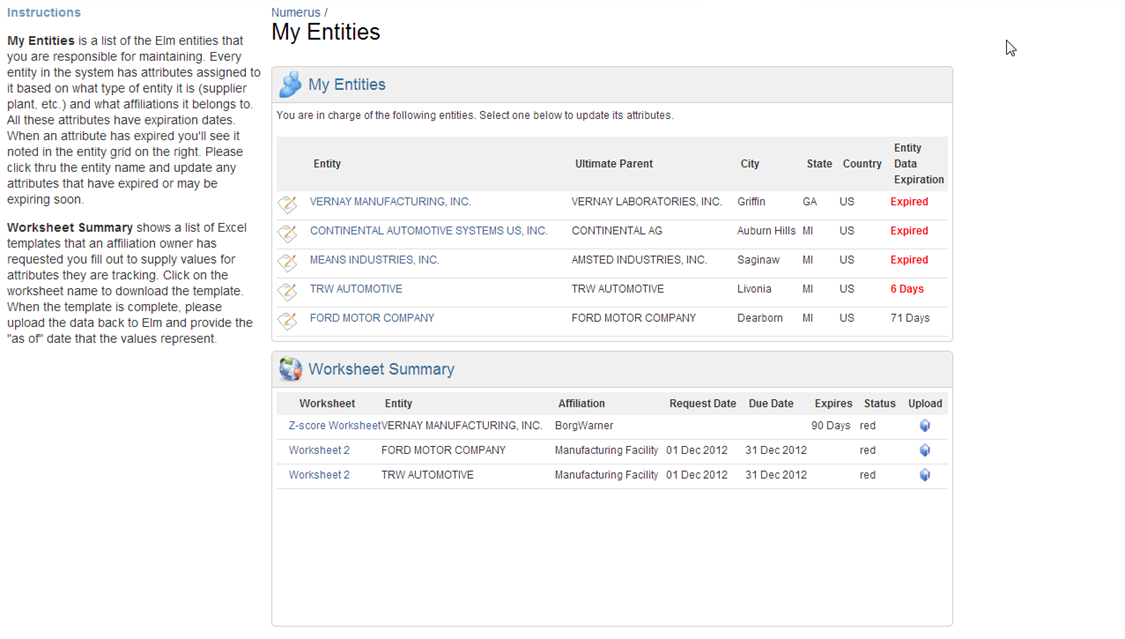
Task: Download Worksheet 2 for FORD MOTOR COMPANY
Action: (x=319, y=450)
